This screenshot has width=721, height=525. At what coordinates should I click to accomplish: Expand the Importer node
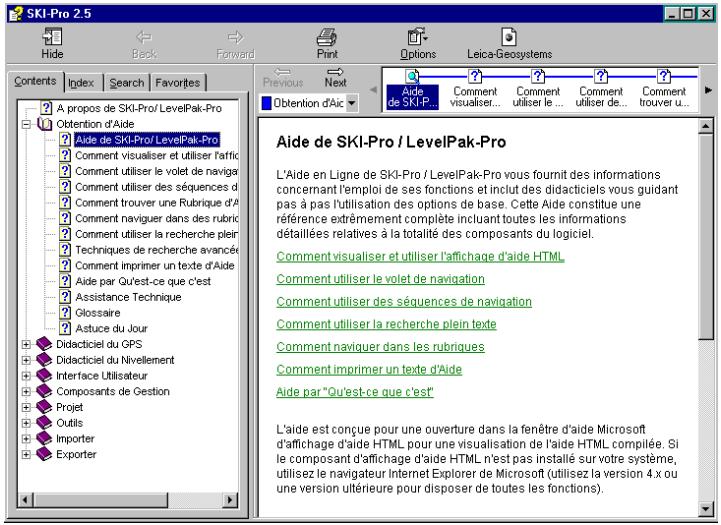coord(26,439)
